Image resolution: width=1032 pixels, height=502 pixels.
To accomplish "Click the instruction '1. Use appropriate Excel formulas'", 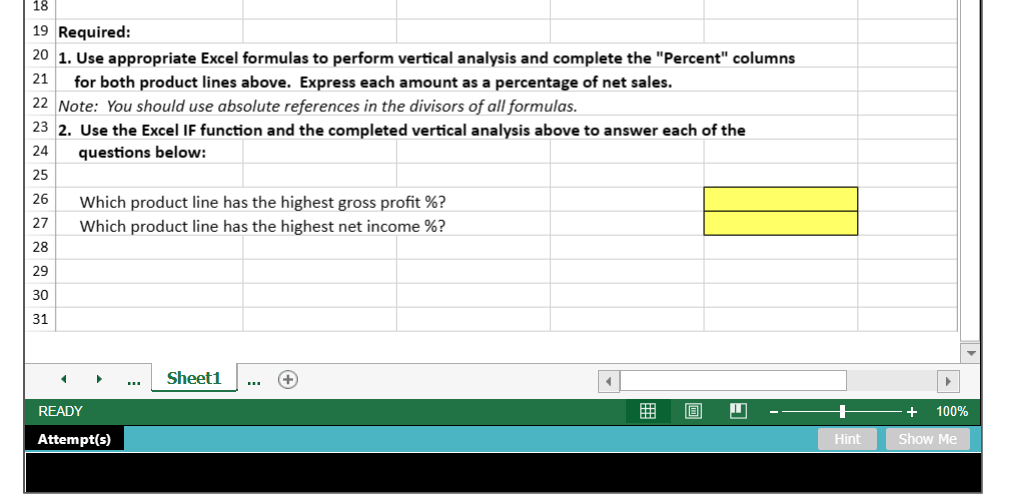I will pyautogui.click(x=426, y=59).
